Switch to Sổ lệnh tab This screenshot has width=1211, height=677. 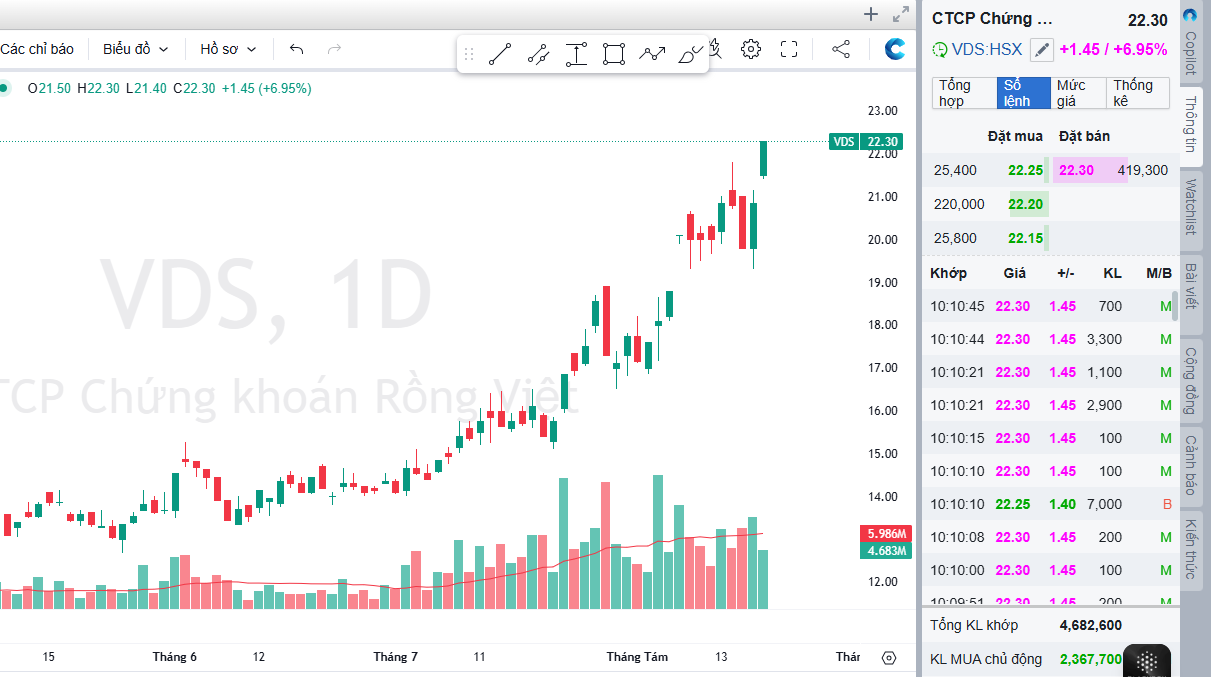point(1022,93)
